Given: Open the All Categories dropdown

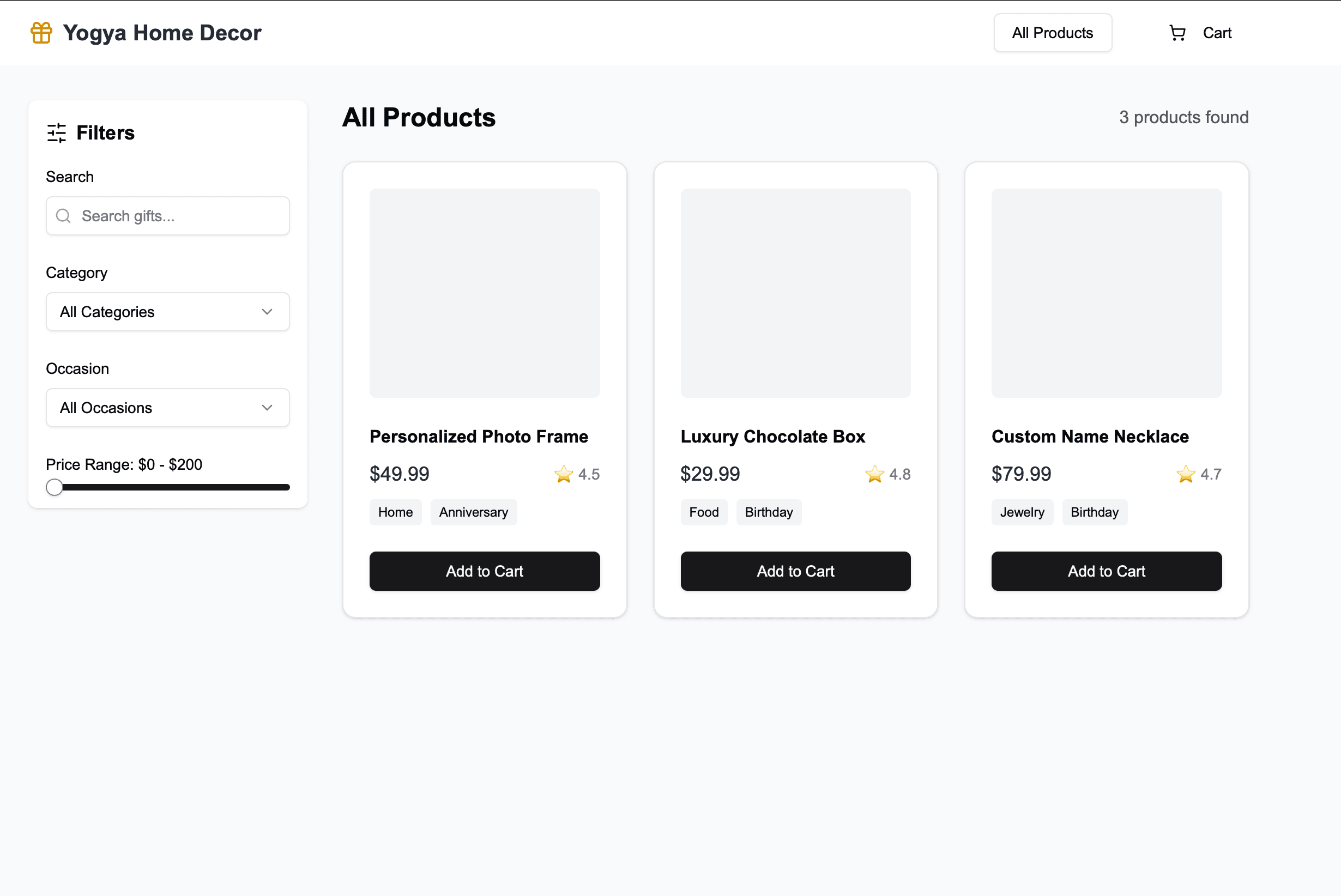Looking at the screenshot, I should coord(167,311).
